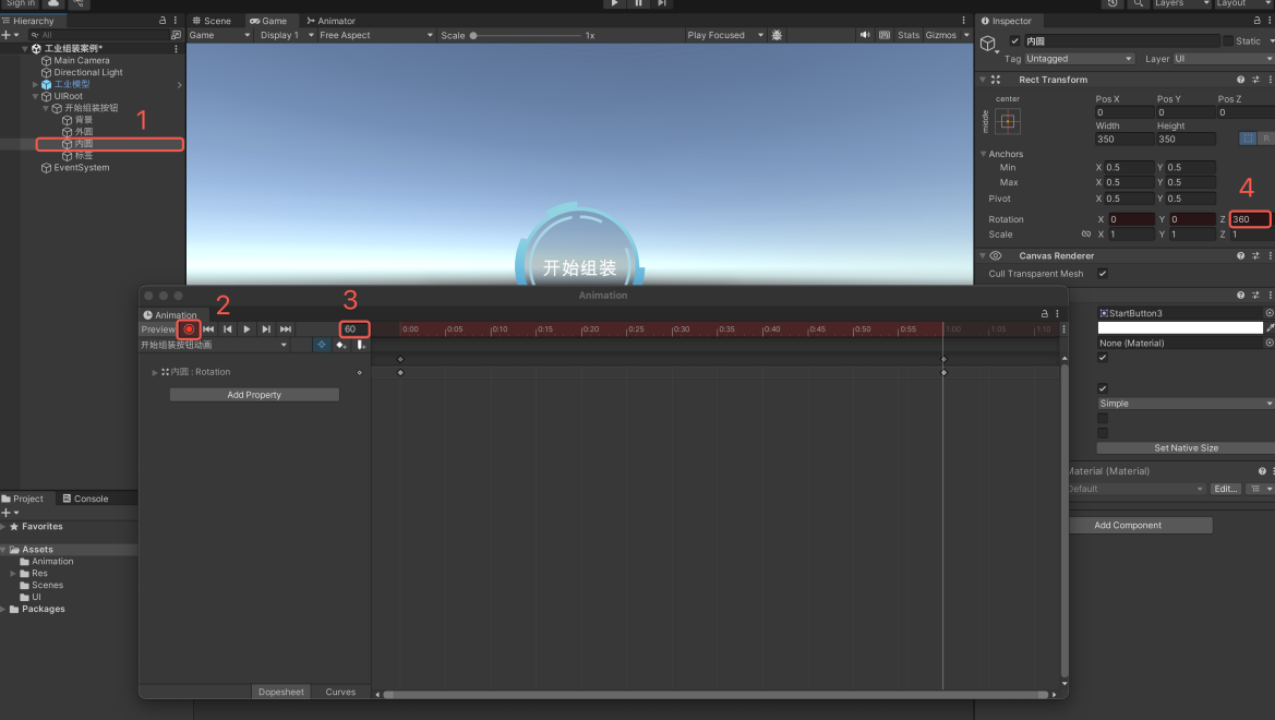This screenshot has height=720, width=1275.
Task: Toggle Stats overlay in Game view
Action: coord(908,35)
